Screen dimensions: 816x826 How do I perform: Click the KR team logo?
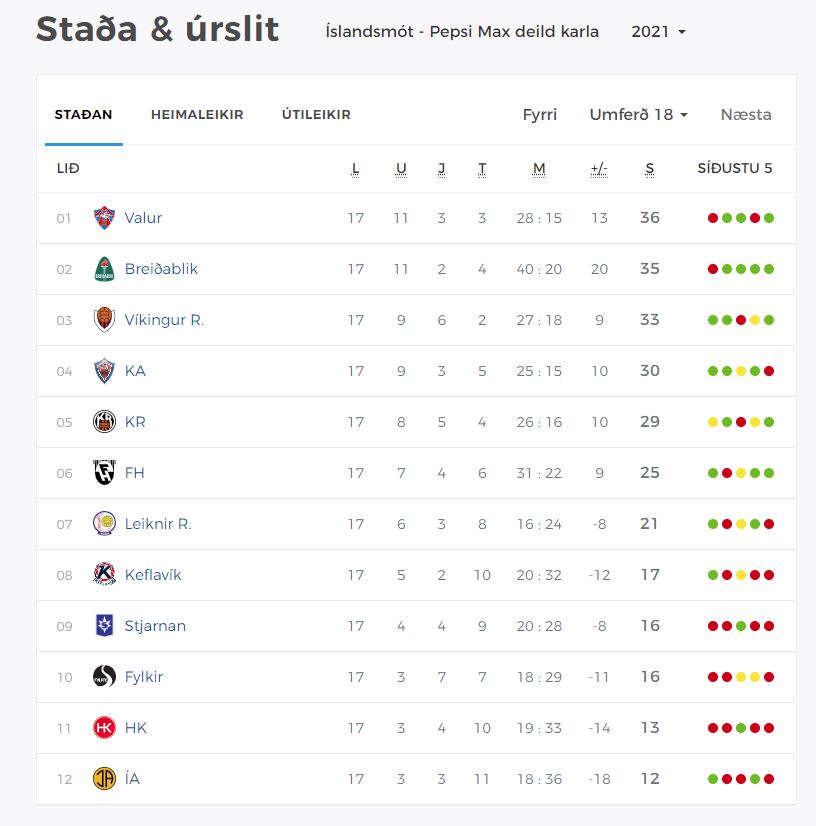(104, 422)
